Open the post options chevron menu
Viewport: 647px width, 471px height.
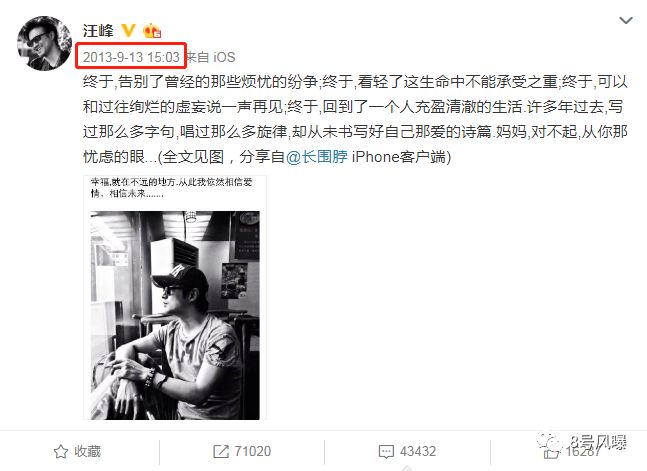click(626, 20)
